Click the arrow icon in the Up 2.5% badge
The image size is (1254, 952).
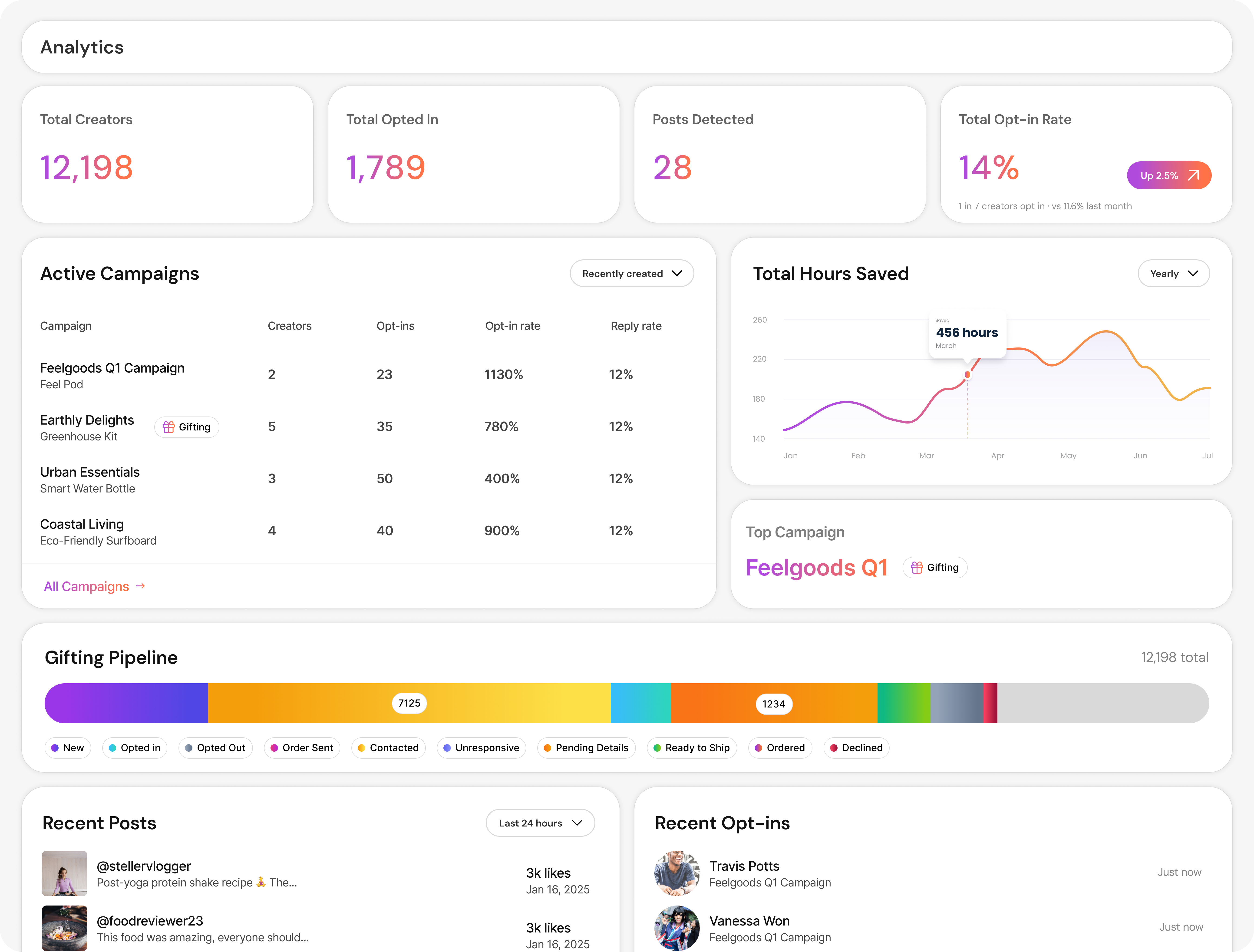point(1193,175)
